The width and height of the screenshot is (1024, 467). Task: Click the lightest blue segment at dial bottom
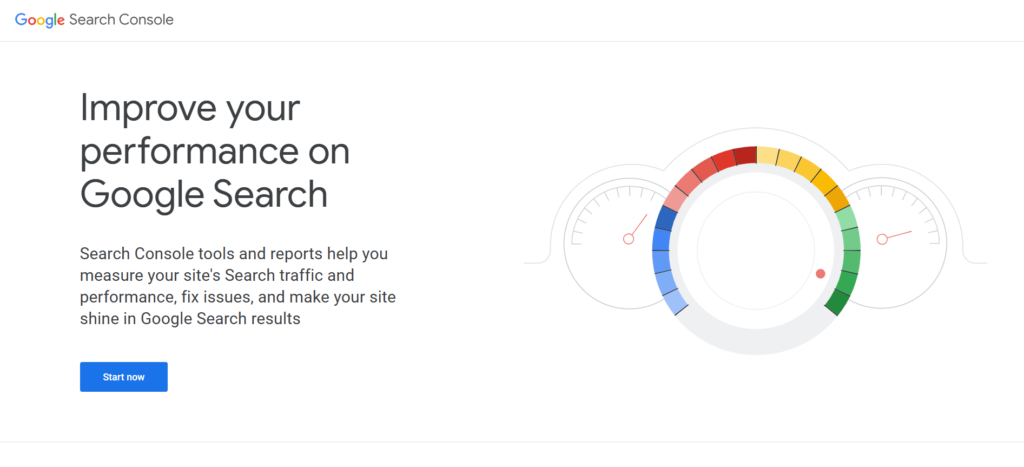point(675,302)
